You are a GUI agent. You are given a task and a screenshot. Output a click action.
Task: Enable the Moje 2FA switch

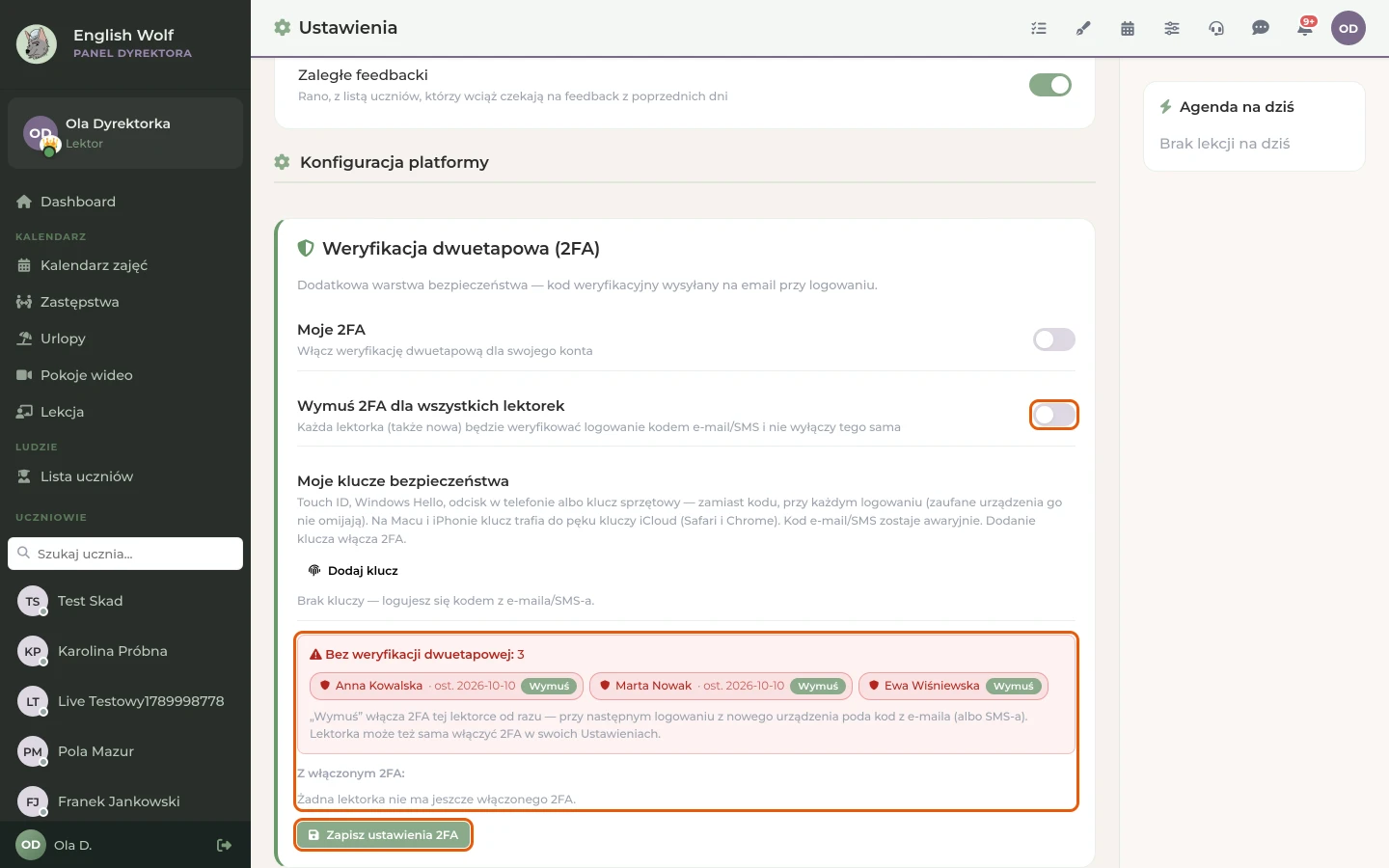(1054, 339)
